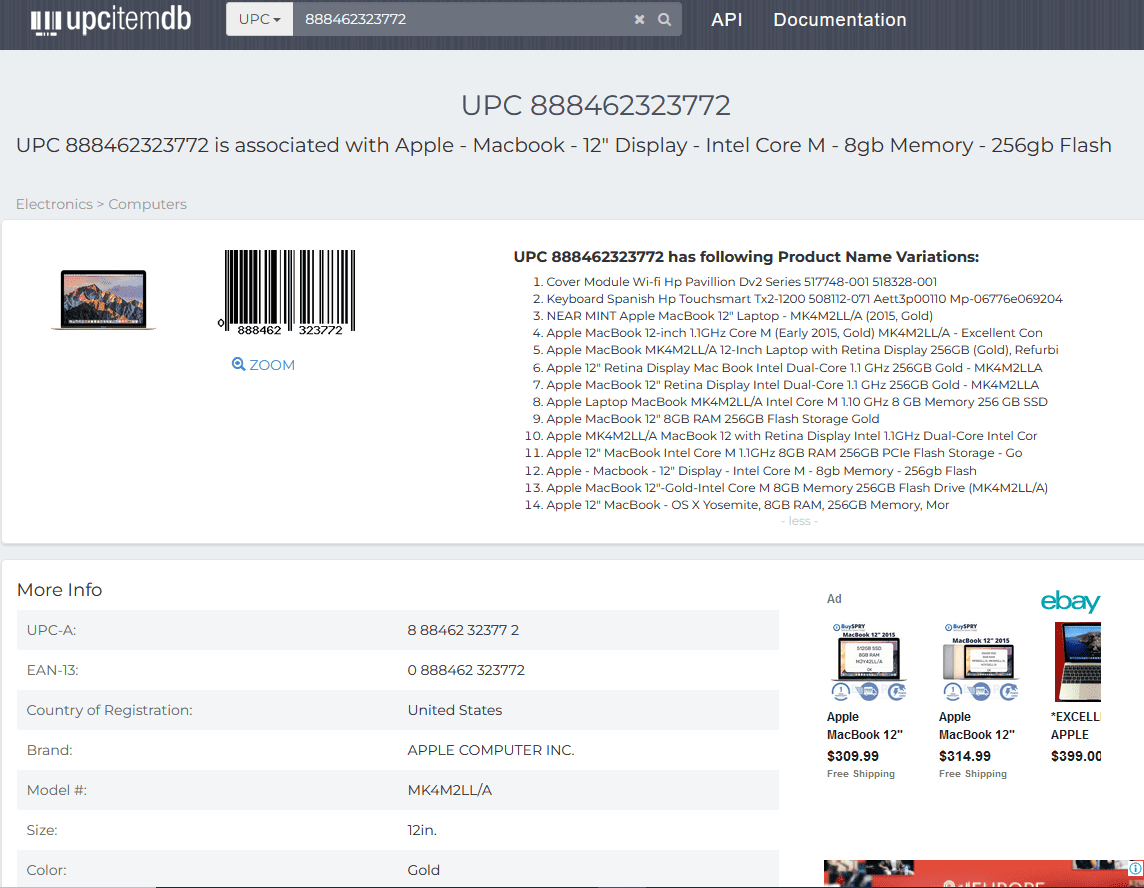Open the Documentation menu item
Screen dimensions: 1144x888
point(839,20)
